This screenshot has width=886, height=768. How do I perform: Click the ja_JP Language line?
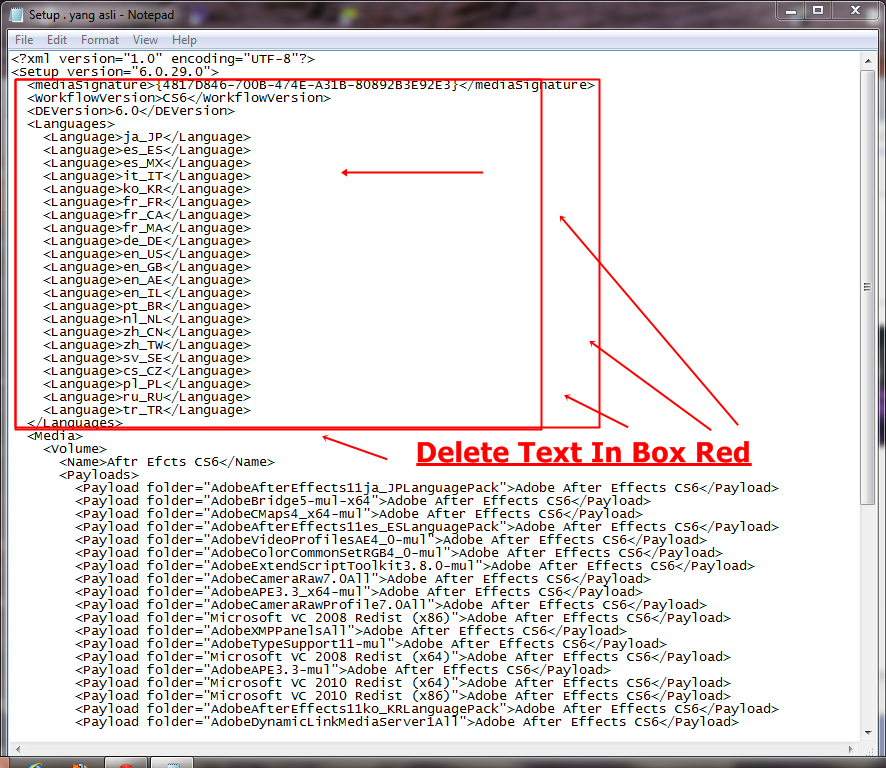pos(146,137)
